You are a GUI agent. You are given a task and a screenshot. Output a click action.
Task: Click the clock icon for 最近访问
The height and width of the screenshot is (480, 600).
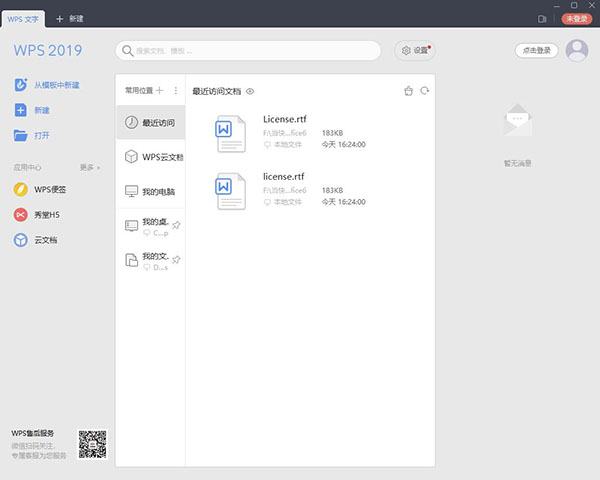tap(131, 122)
